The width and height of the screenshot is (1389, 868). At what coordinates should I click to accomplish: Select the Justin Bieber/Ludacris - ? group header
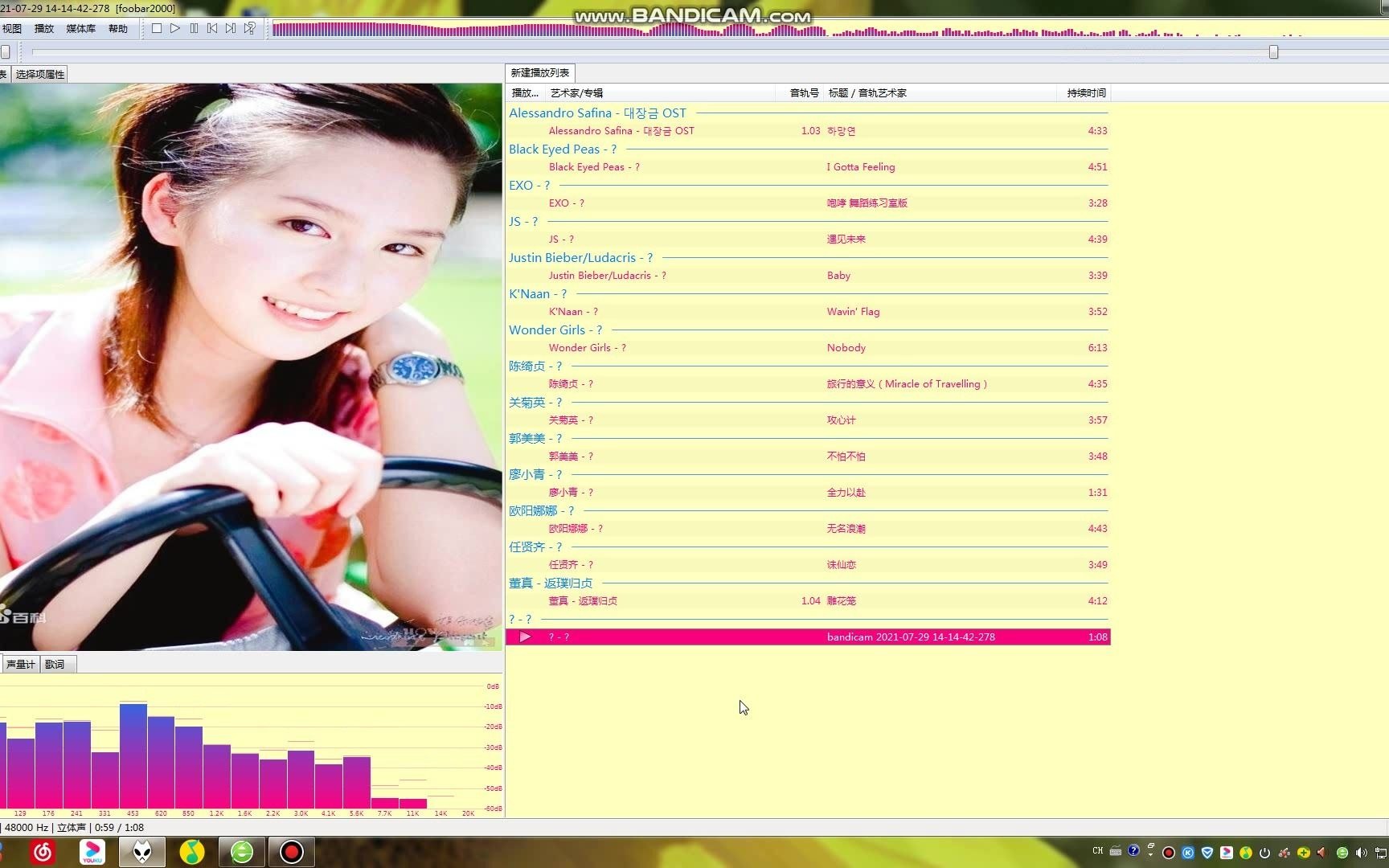click(x=580, y=258)
